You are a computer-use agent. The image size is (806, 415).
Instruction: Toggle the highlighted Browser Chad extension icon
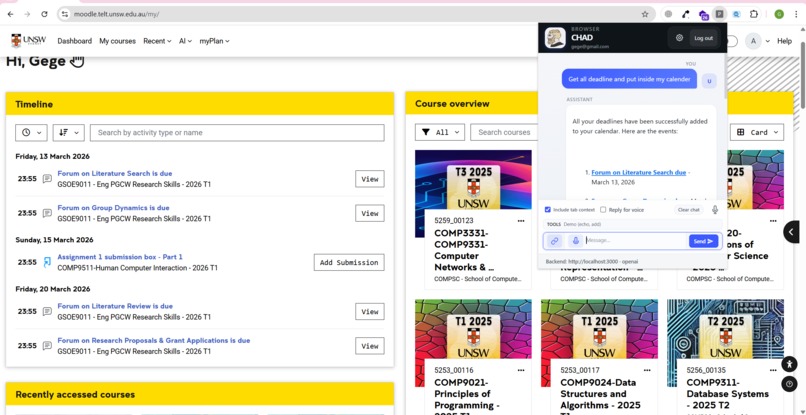pos(720,14)
